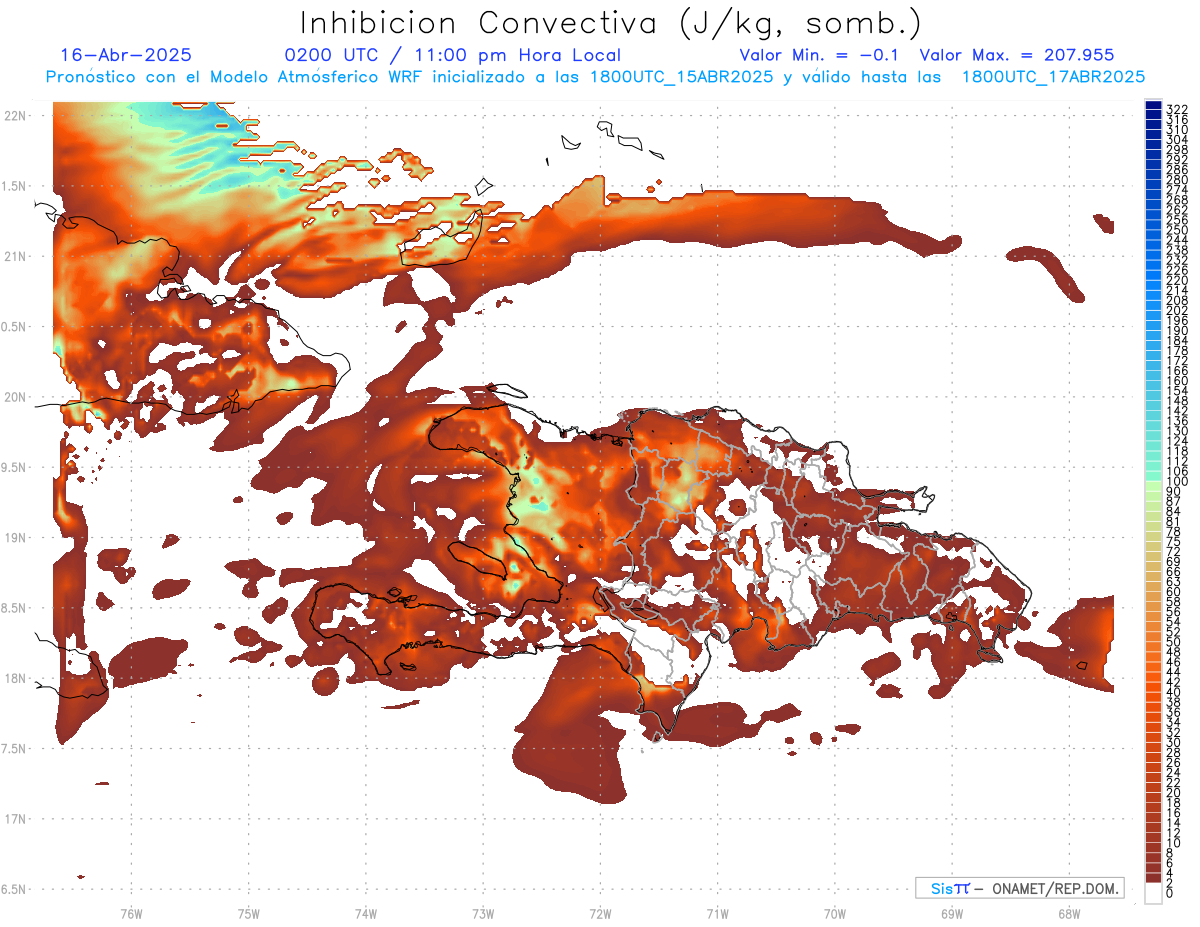Click the '17N' latitude label

coord(15,819)
